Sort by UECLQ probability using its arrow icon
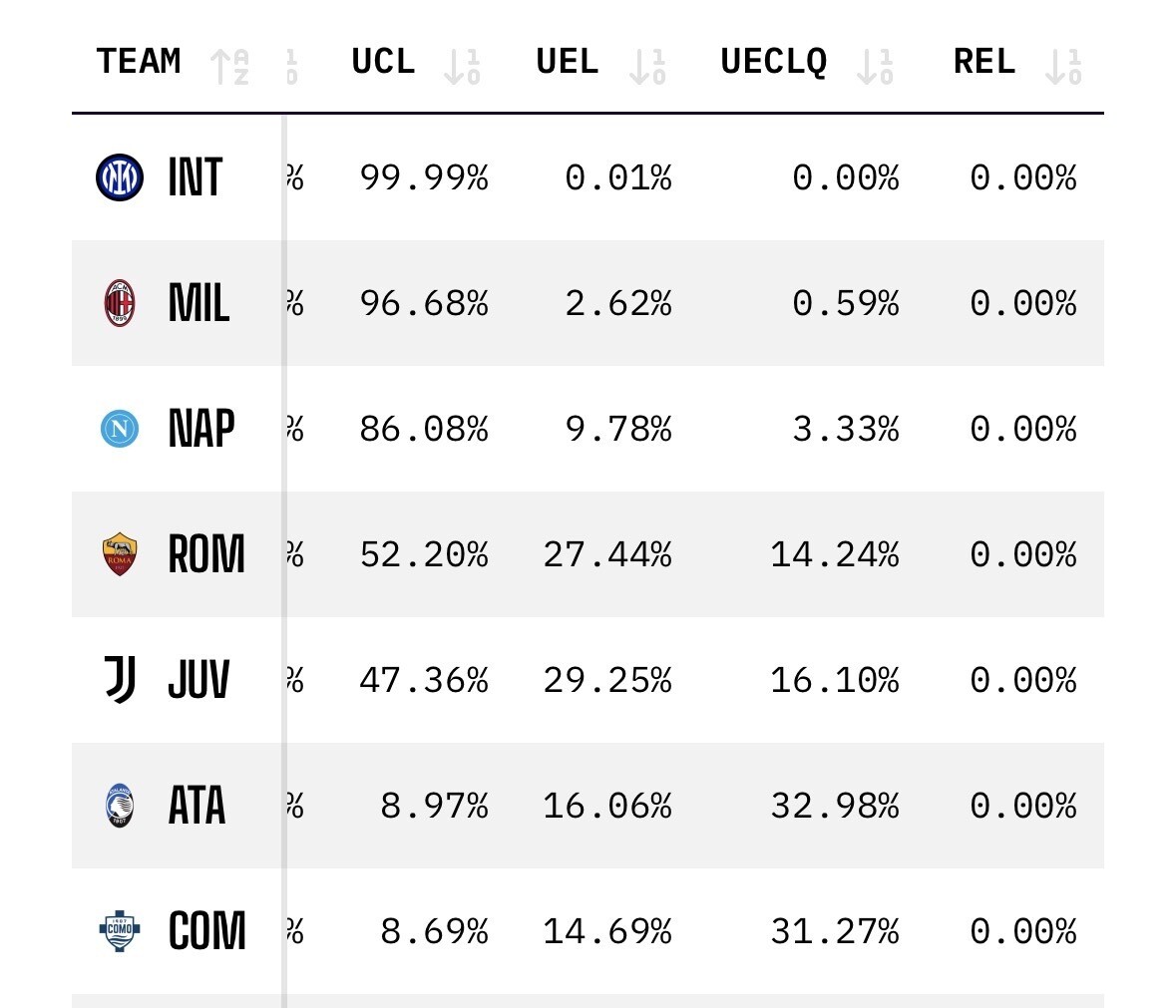This screenshot has width=1176, height=1008. (x=875, y=66)
